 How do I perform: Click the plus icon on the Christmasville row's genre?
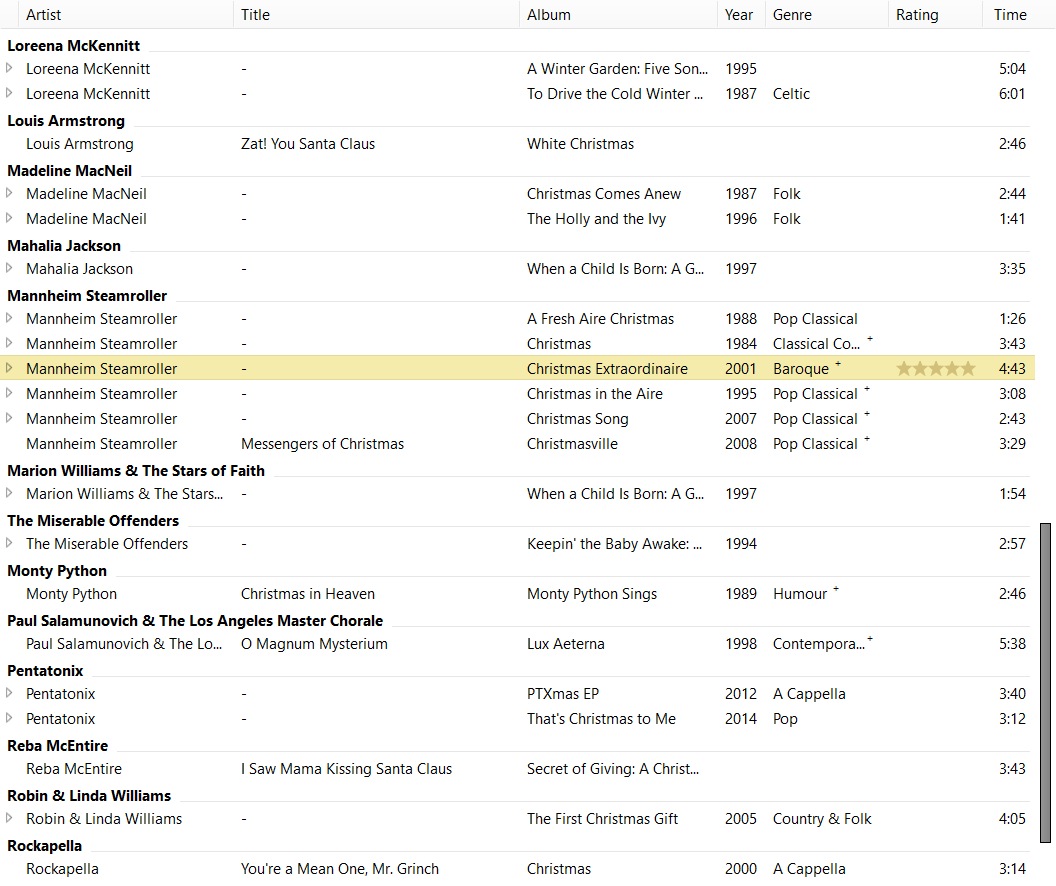(867, 440)
